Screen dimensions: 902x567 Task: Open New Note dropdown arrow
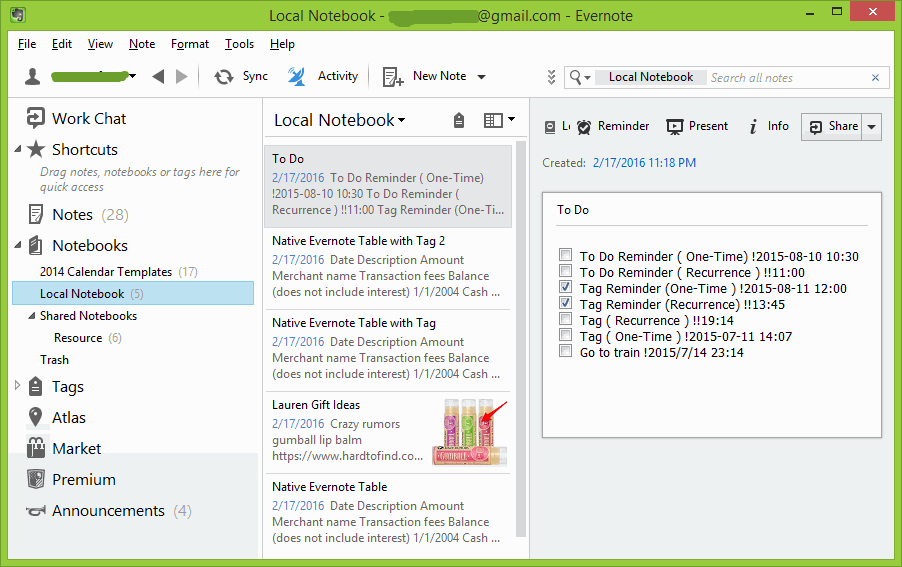point(481,76)
